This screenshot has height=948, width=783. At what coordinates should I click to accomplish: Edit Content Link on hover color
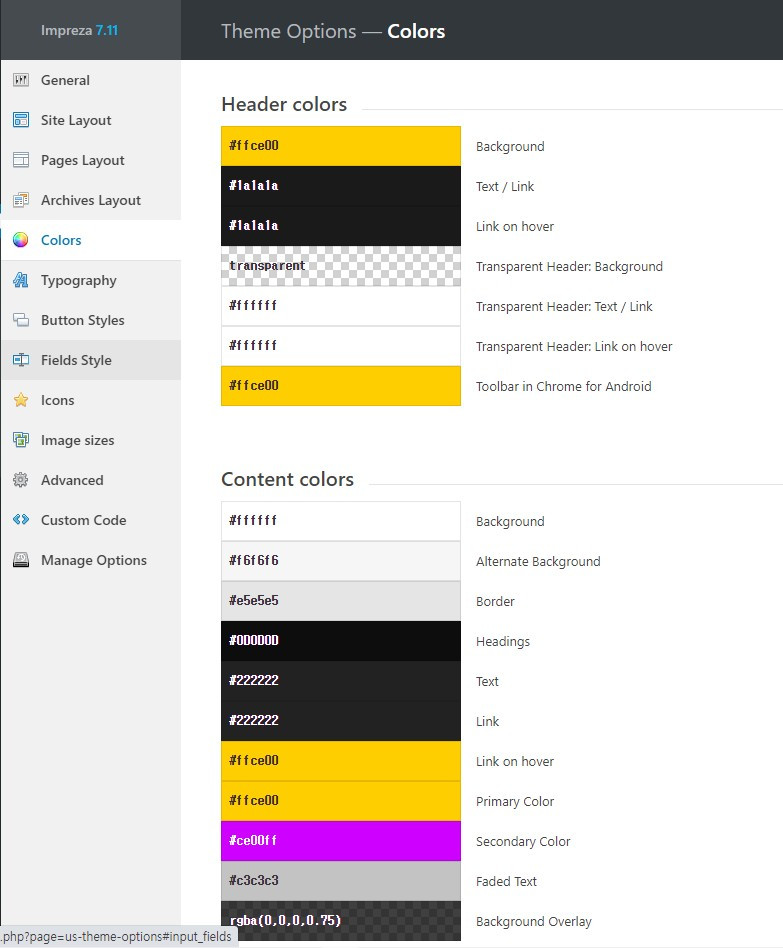tap(341, 760)
